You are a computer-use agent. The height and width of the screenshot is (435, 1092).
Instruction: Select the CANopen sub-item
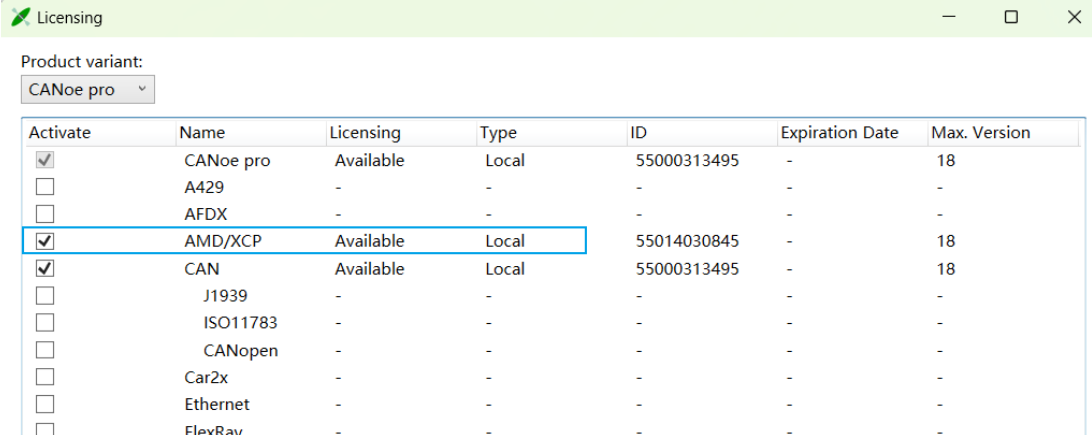(240, 350)
